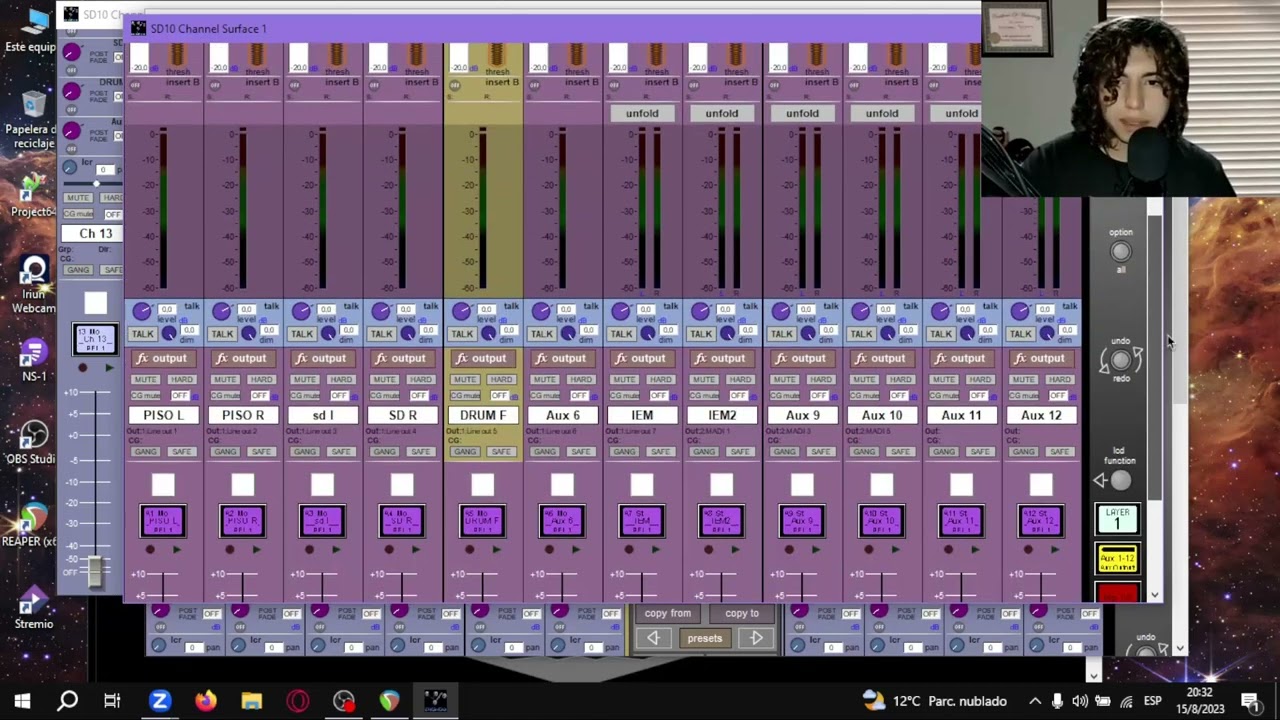Select the PISO R channel LCD display
The height and width of the screenshot is (720, 1280).
click(x=243, y=521)
